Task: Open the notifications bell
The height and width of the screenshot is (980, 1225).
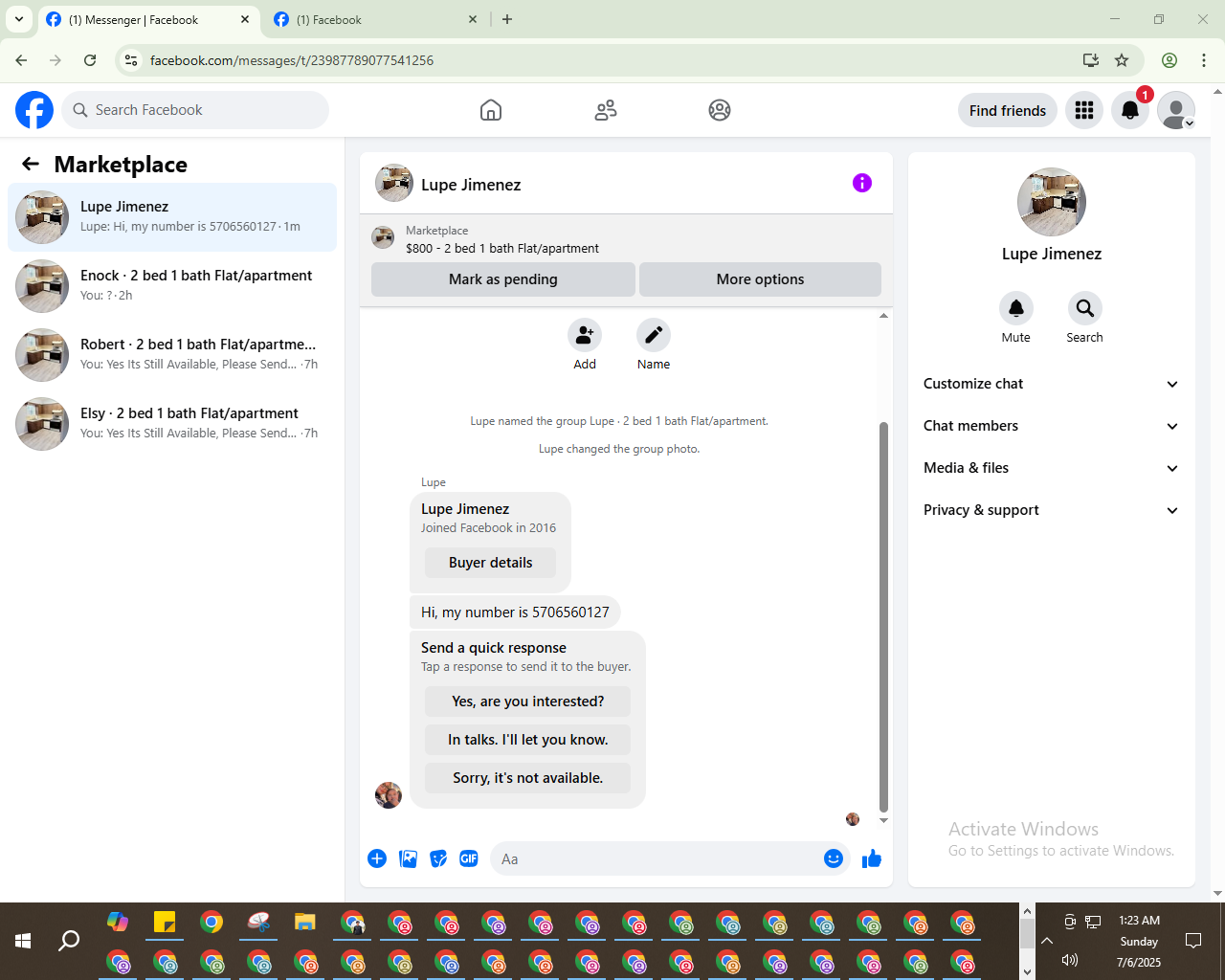Action: click(1130, 110)
